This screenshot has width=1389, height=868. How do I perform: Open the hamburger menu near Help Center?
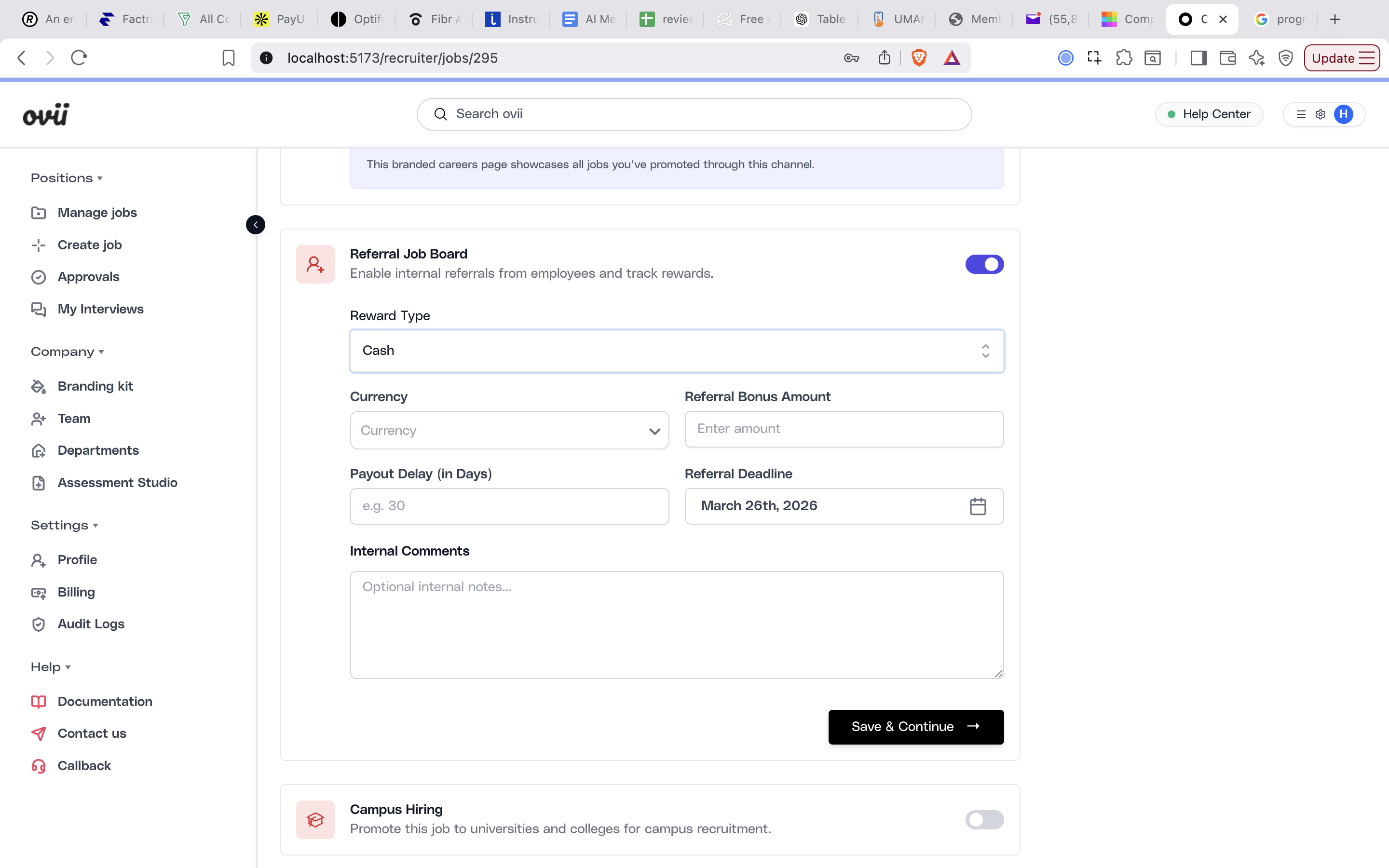click(x=1301, y=114)
